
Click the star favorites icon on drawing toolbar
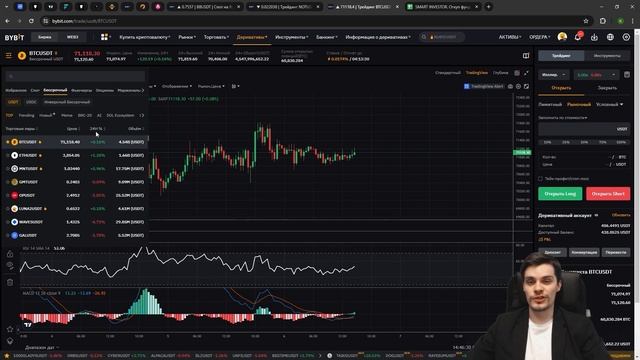coord(10,329)
